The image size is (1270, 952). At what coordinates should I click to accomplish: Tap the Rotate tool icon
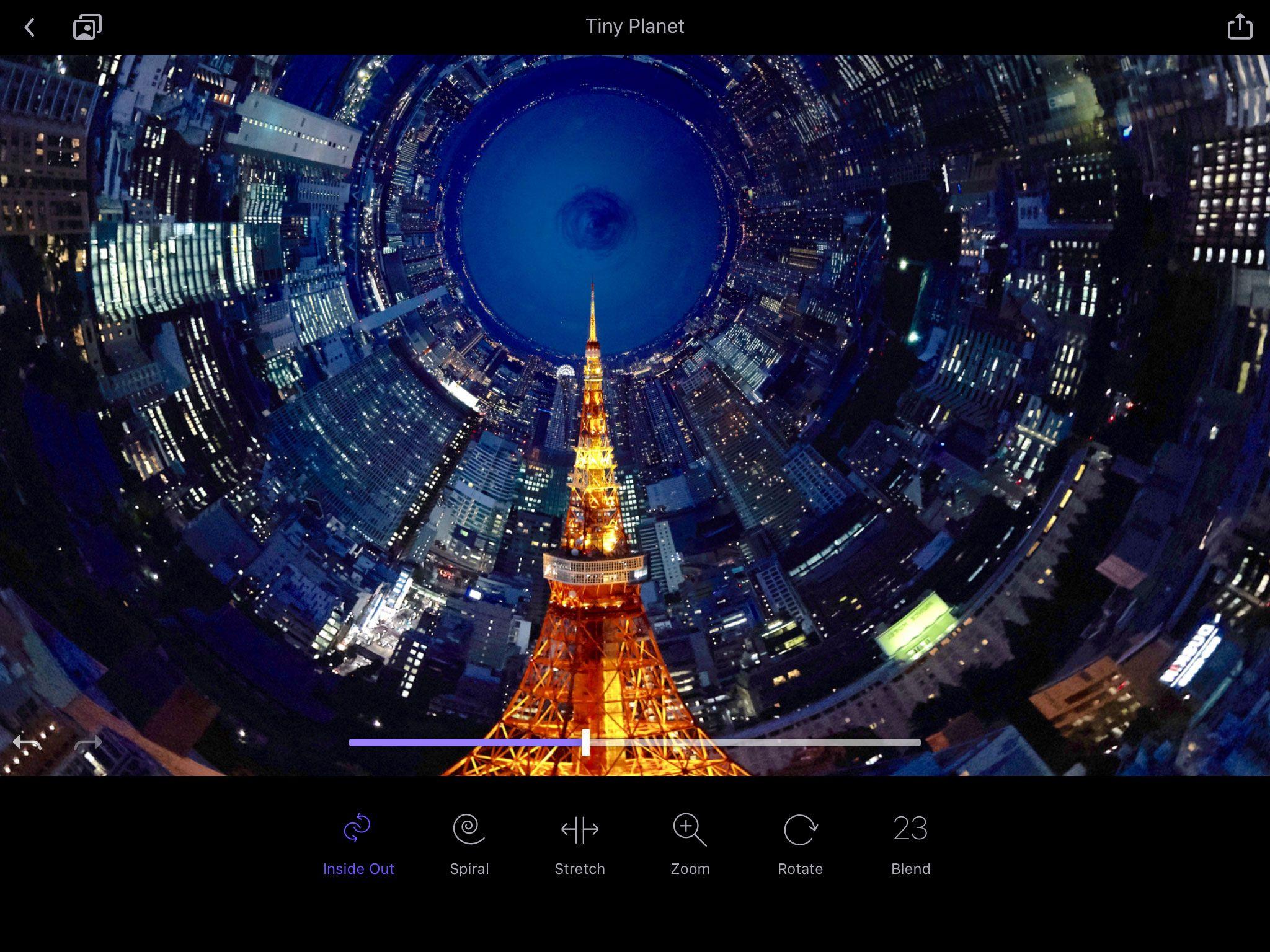[800, 827]
